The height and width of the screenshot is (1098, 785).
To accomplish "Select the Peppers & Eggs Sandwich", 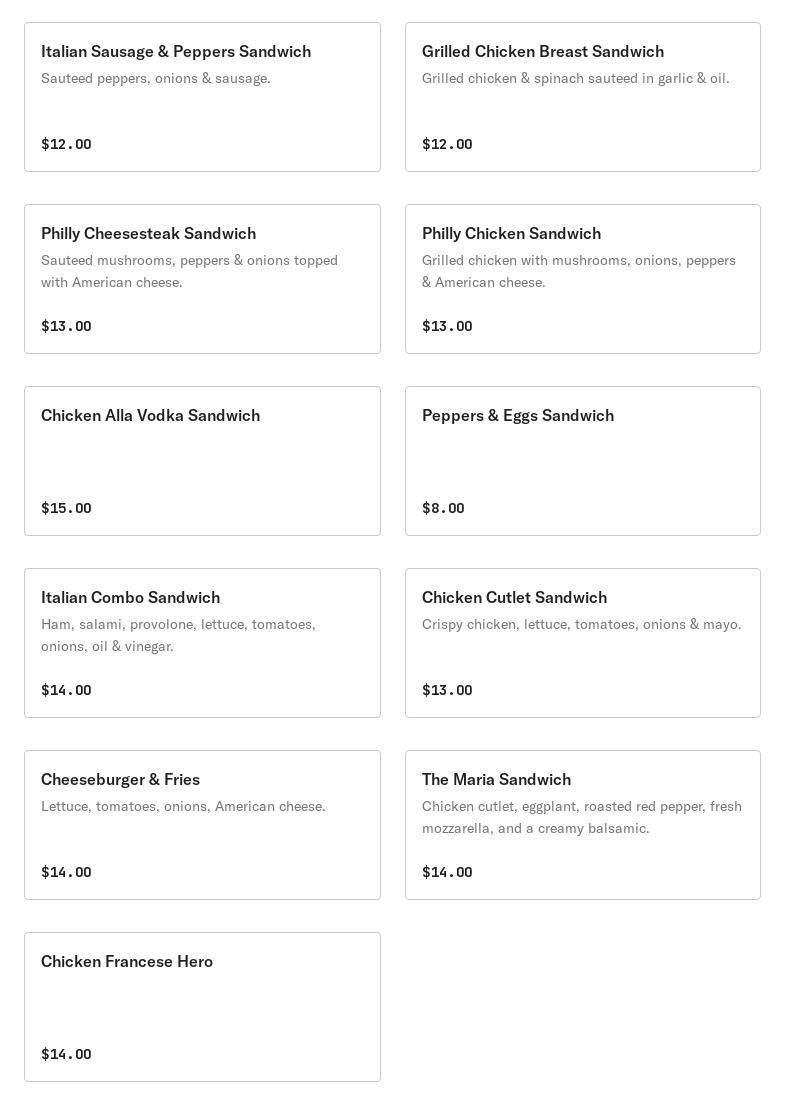I will coord(518,416).
